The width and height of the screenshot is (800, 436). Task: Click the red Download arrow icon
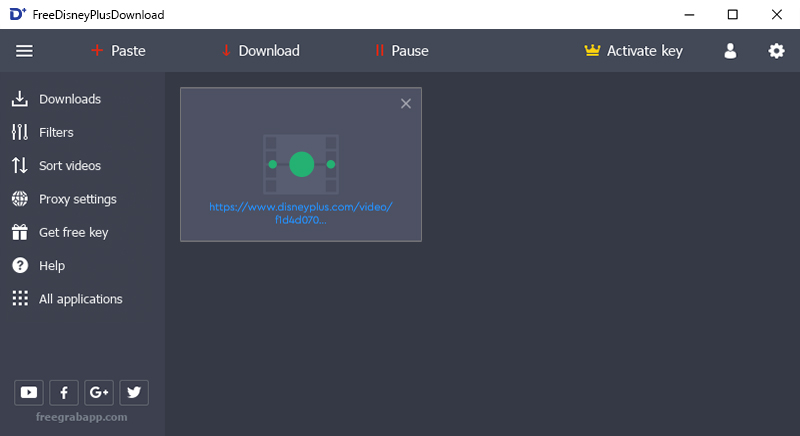[226, 50]
